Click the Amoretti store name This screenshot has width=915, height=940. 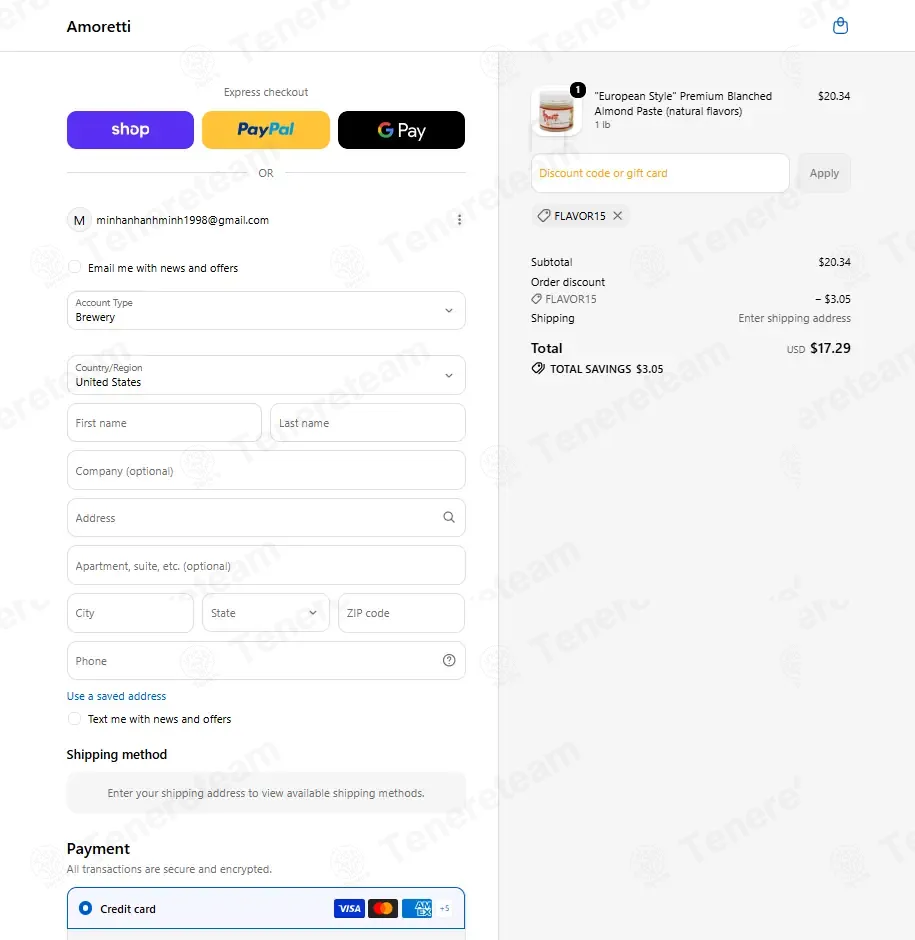click(98, 26)
